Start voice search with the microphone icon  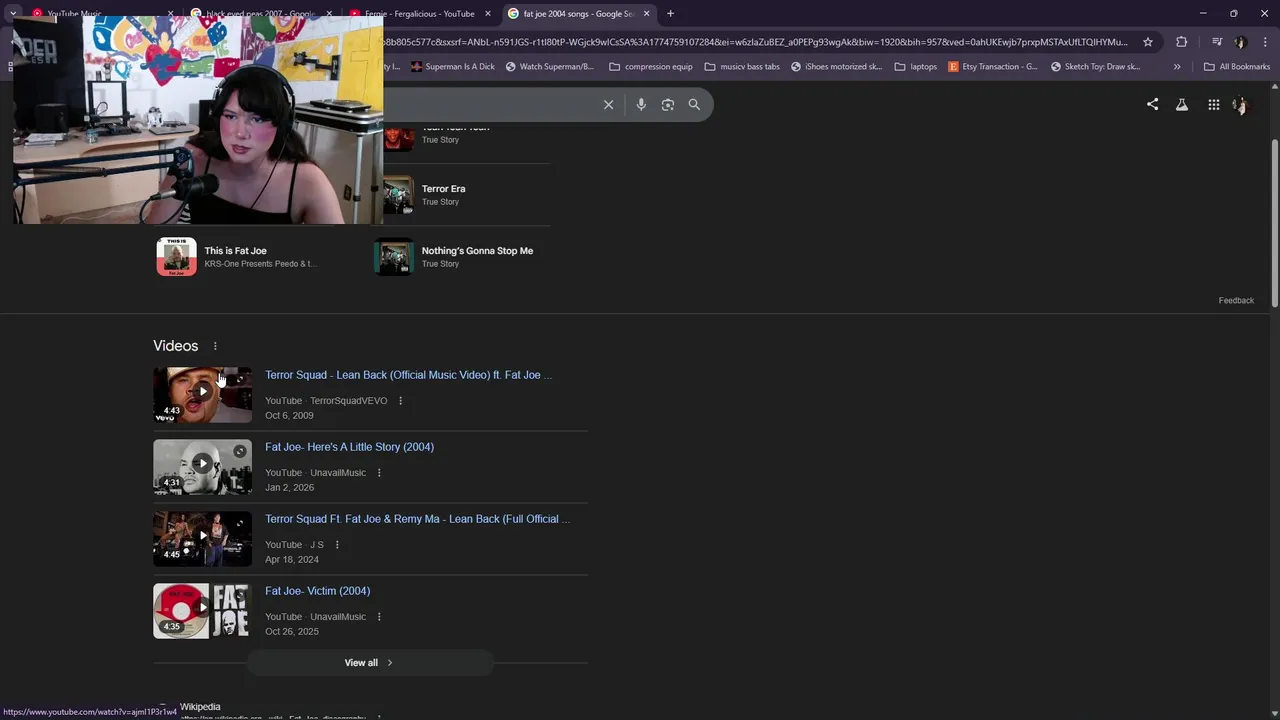point(641,105)
